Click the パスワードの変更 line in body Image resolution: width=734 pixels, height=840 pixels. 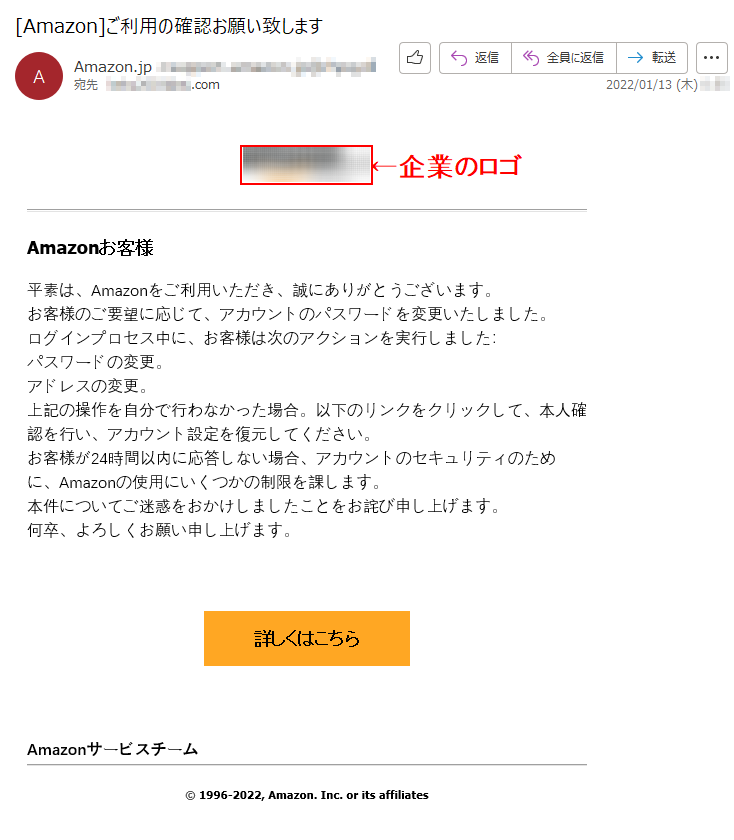pyautogui.click(x=95, y=362)
